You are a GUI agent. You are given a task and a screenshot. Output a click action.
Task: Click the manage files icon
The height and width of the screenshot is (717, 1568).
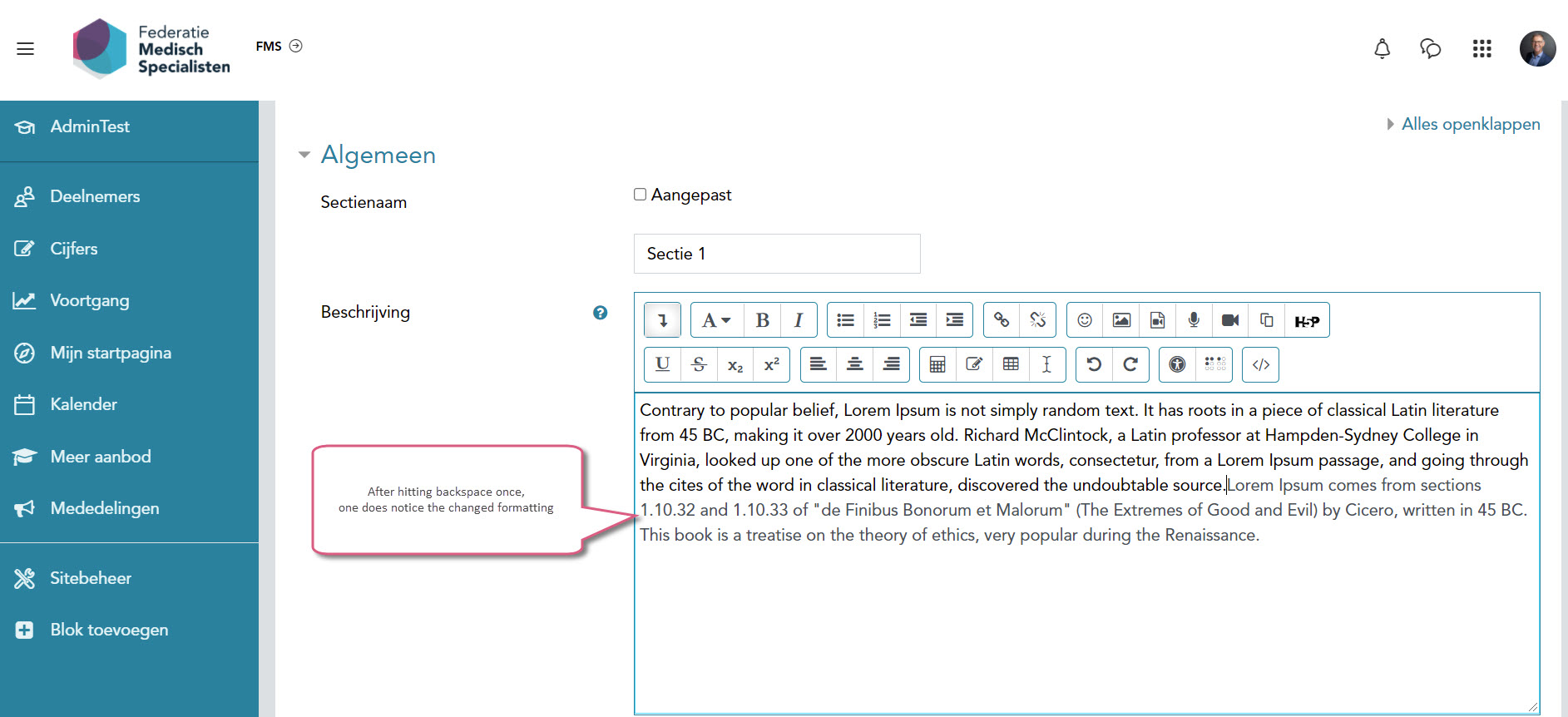tap(1267, 320)
